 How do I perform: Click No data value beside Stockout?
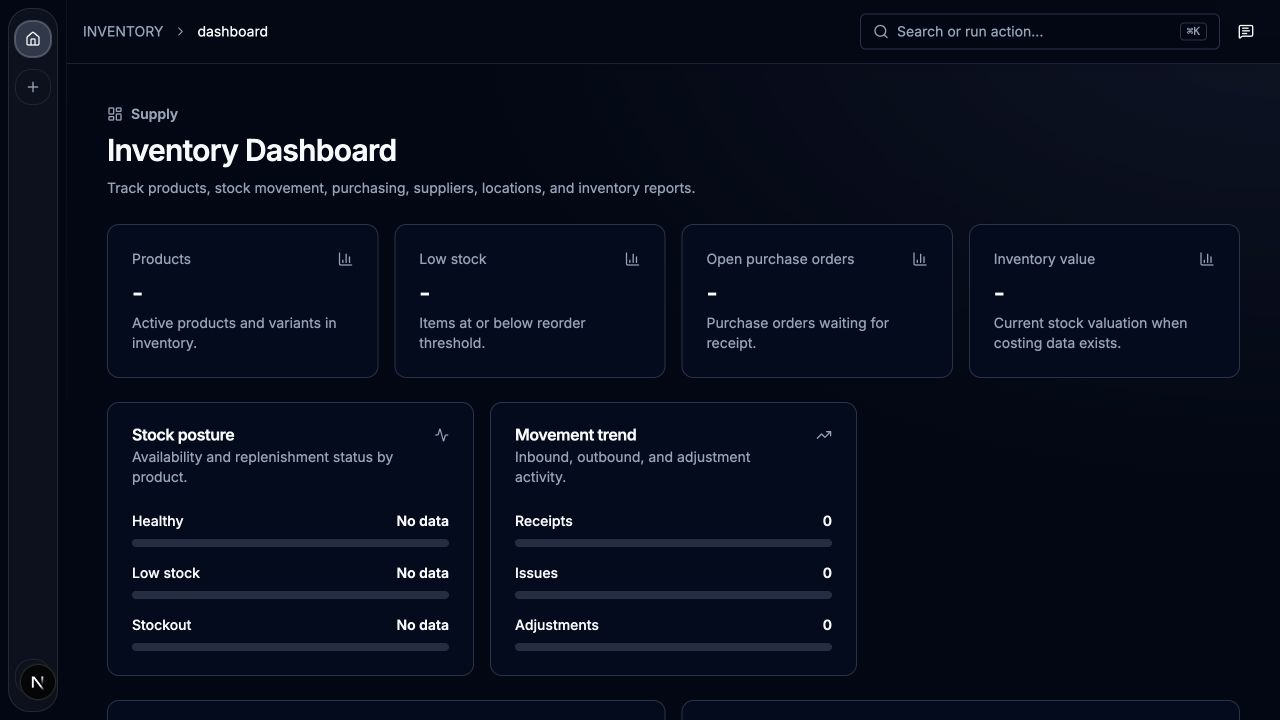click(x=422, y=625)
